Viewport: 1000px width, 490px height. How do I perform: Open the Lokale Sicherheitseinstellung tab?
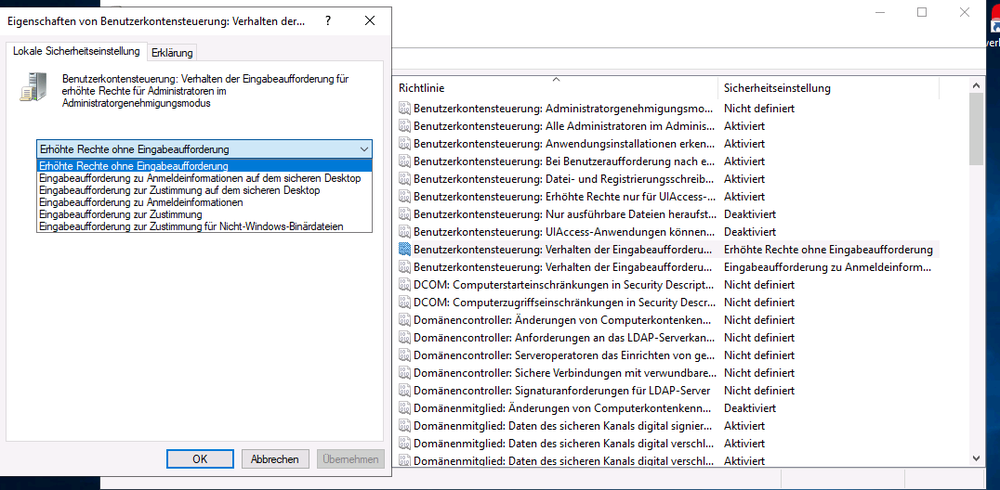point(76,51)
